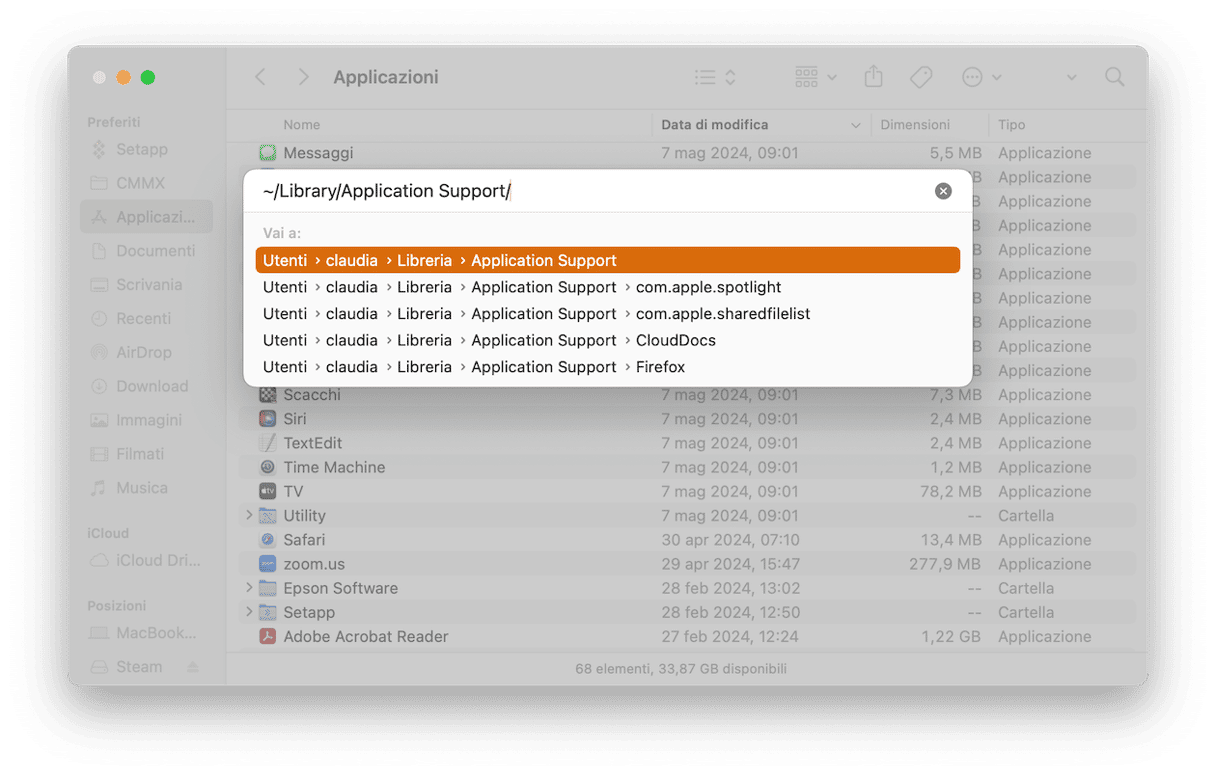
Task: Click the status bar 68 elementi text
Action: pyautogui.click(x=681, y=668)
